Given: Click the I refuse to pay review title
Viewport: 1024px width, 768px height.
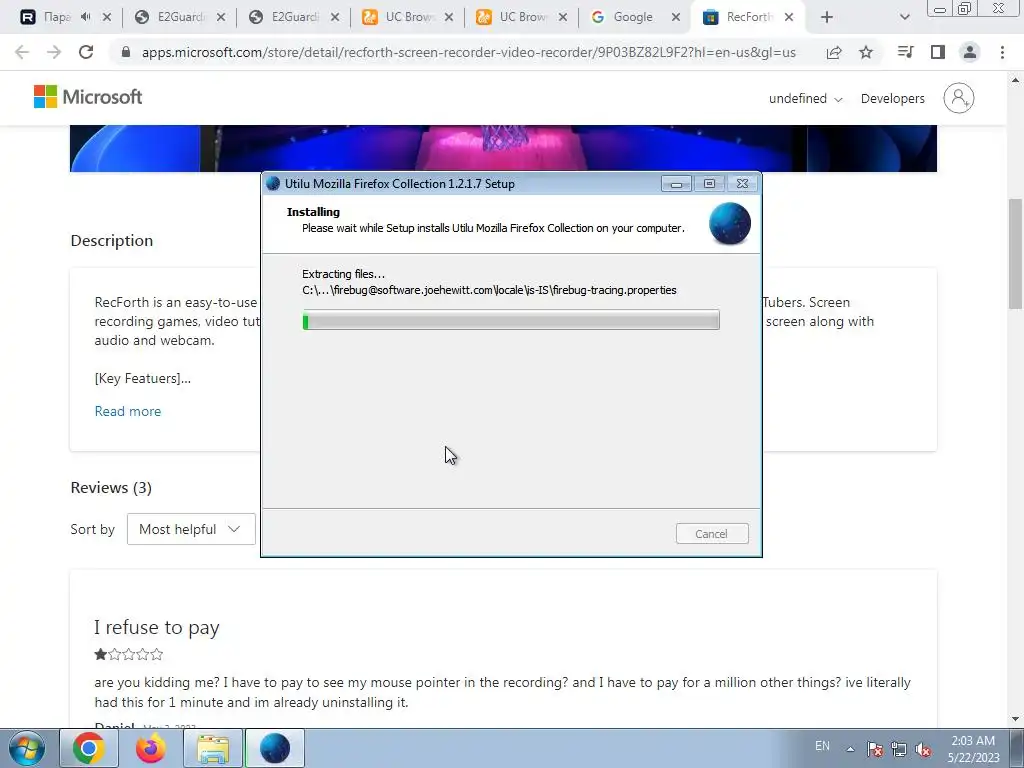Looking at the screenshot, I should pos(157,628).
